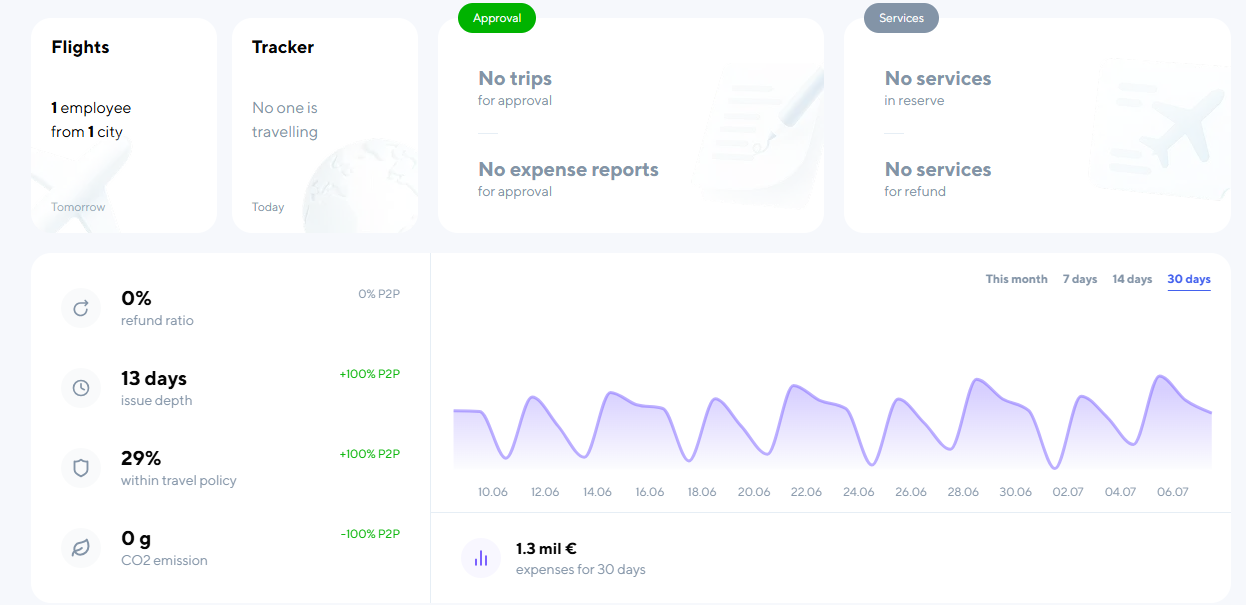The height and width of the screenshot is (605, 1246).
Task: Open the Flights card
Action: point(124,125)
